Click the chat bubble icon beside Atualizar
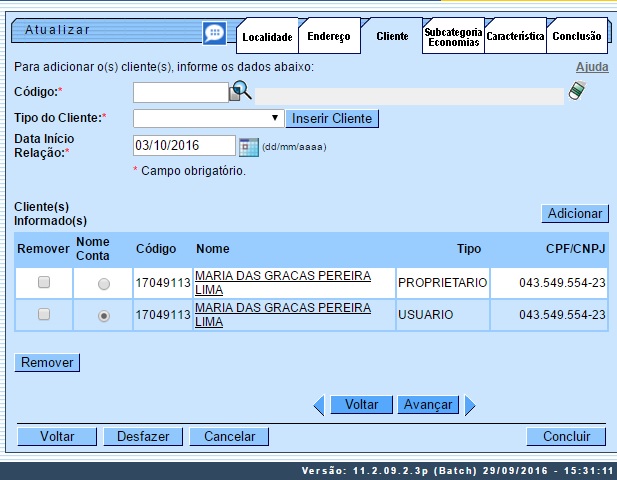The width and height of the screenshot is (617, 480). tap(214, 33)
